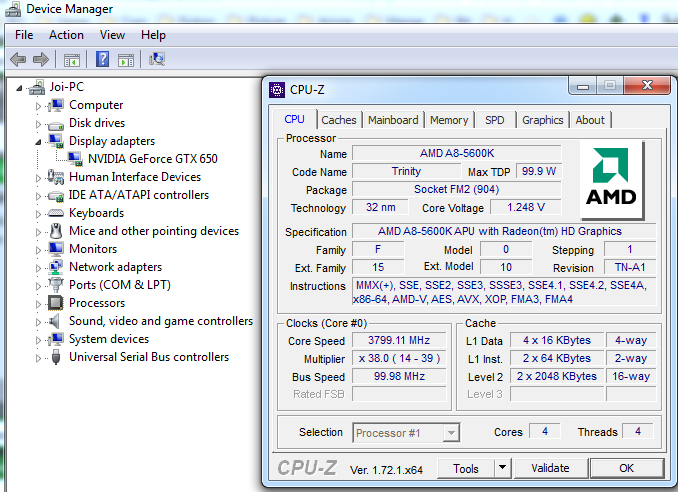Click the Computer category icon in tree
Image resolution: width=678 pixels, height=492 pixels.
click(56, 105)
